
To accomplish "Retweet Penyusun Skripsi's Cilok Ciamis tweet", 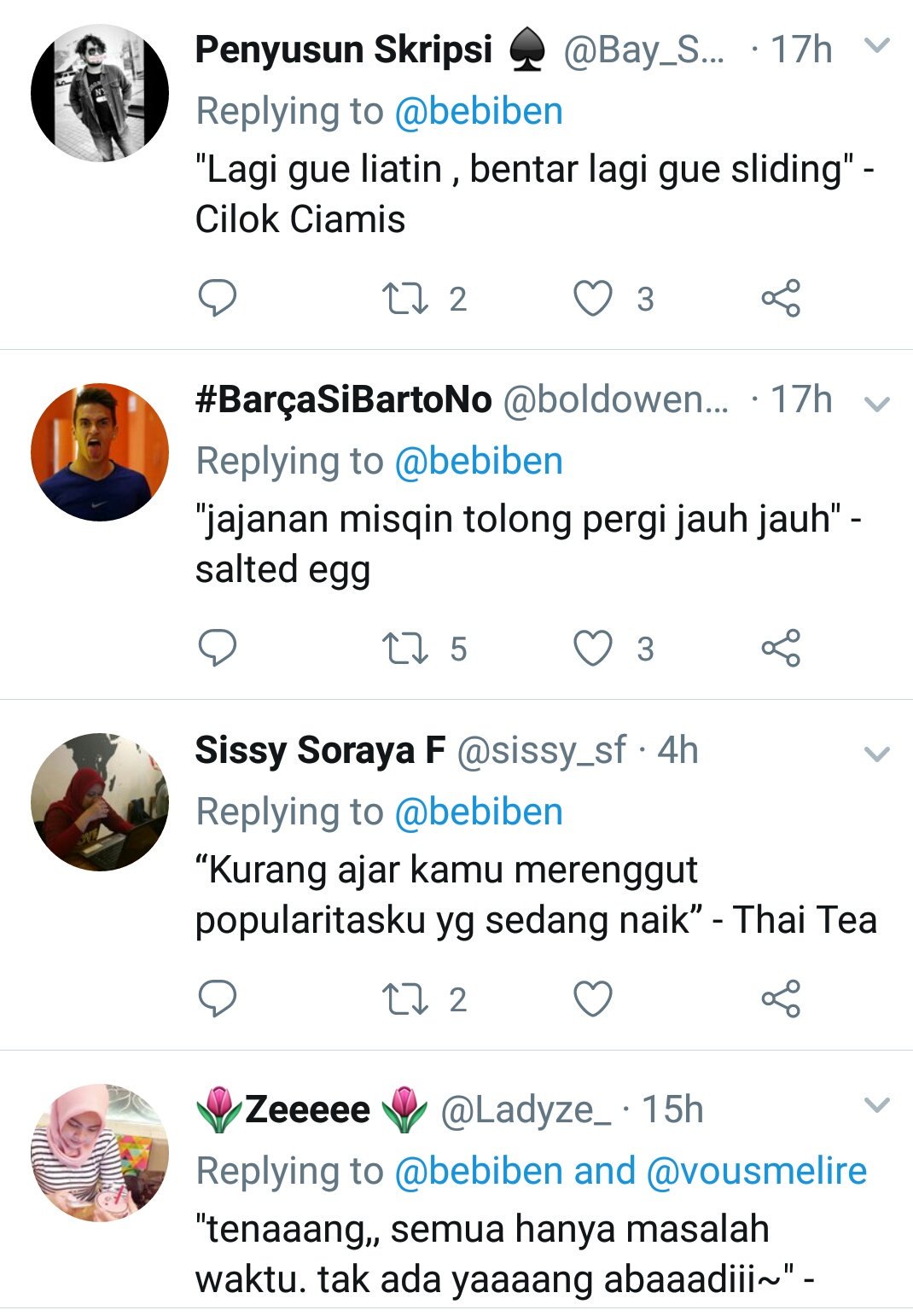I will [x=405, y=299].
